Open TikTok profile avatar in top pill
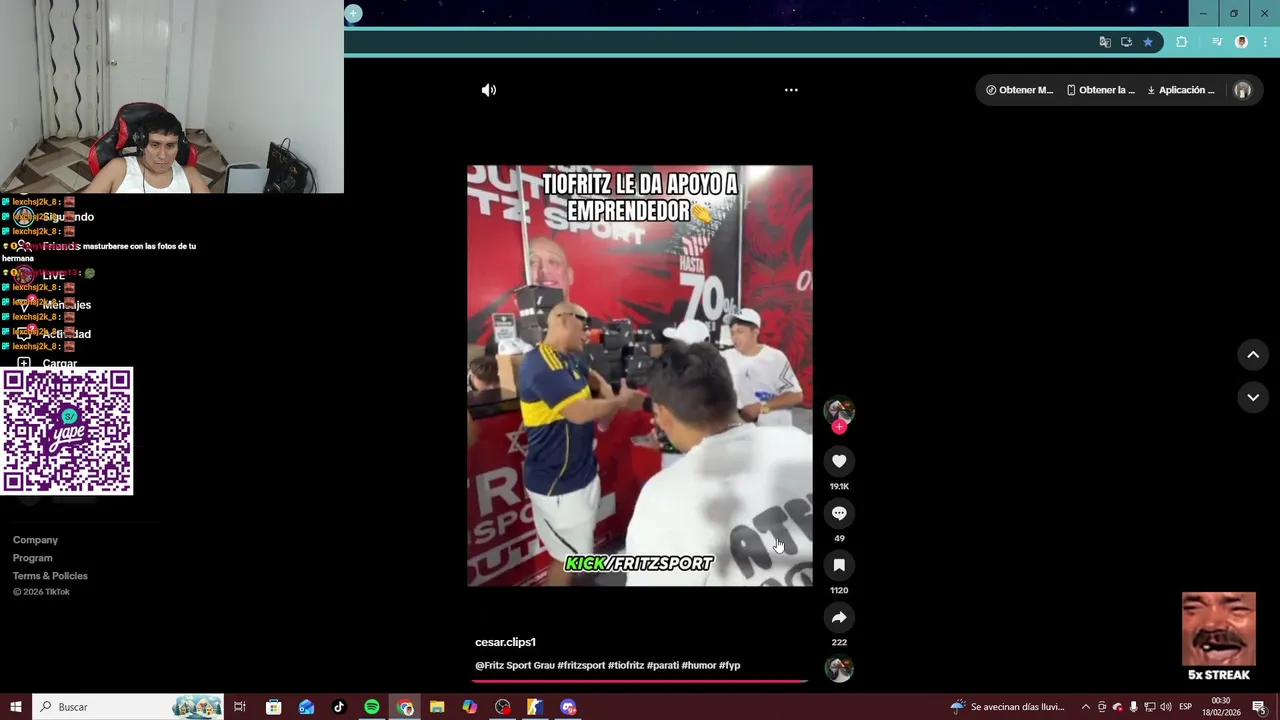 click(1242, 90)
